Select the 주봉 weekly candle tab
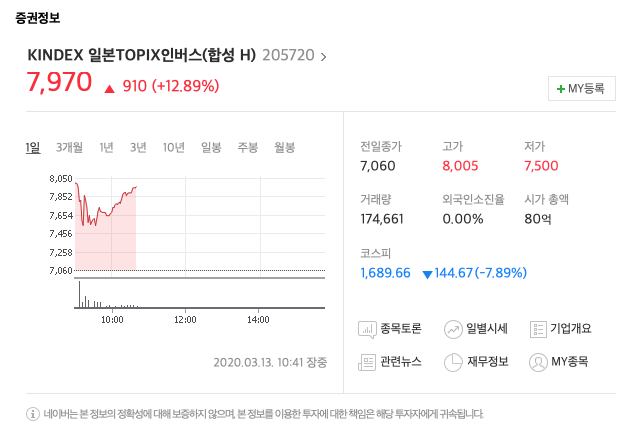638x439 pixels. point(247,148)
